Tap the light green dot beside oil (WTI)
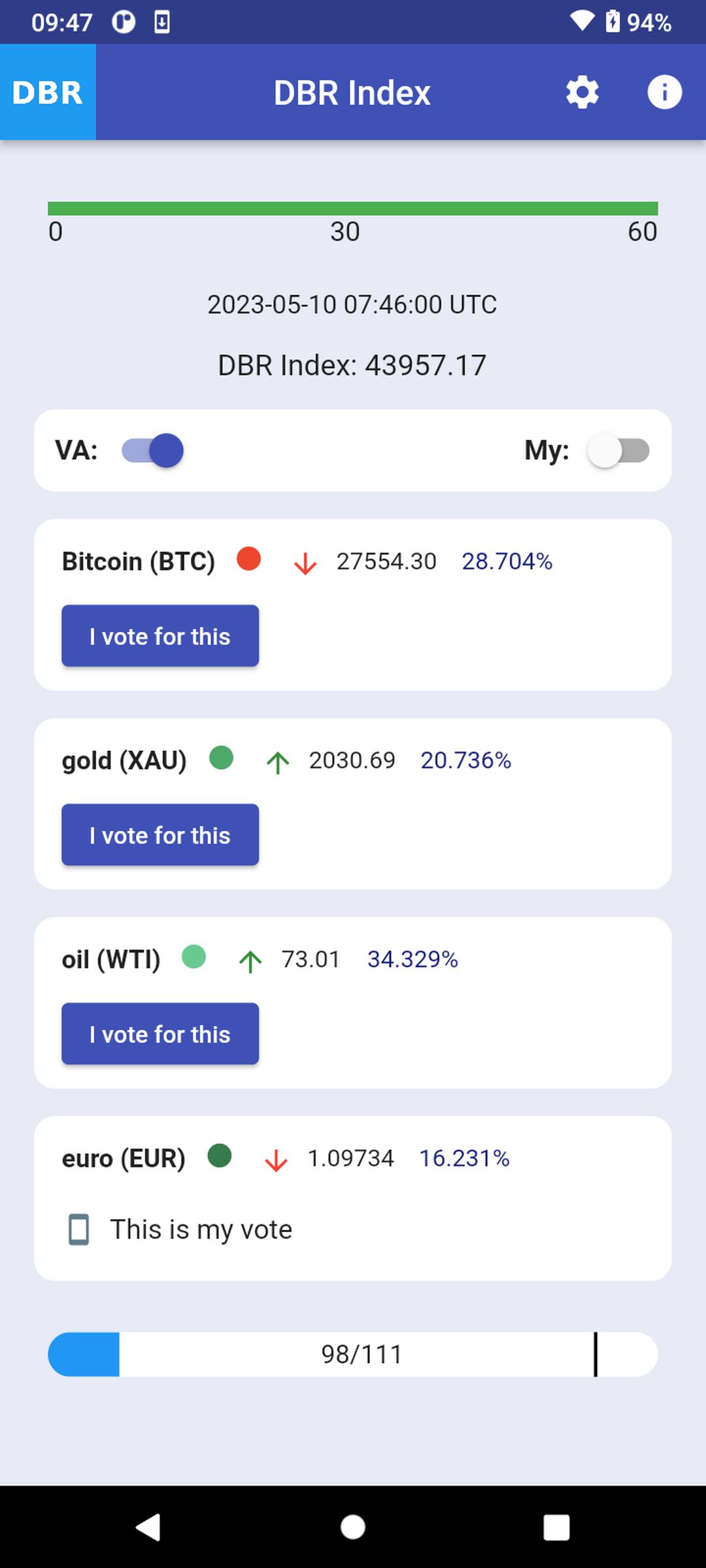 [193, 956]
